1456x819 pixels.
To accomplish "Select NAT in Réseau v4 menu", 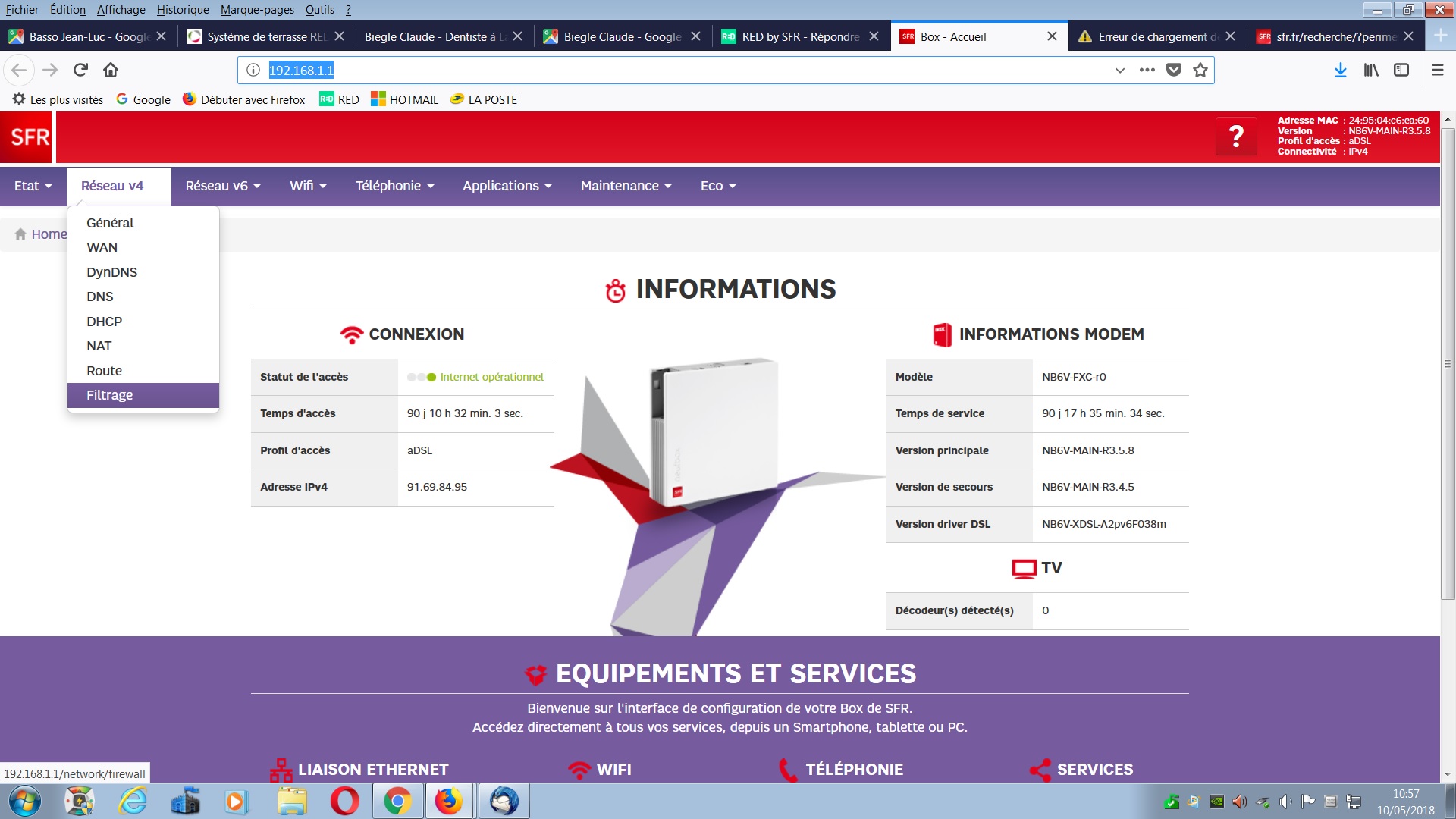I will point(143,346).
